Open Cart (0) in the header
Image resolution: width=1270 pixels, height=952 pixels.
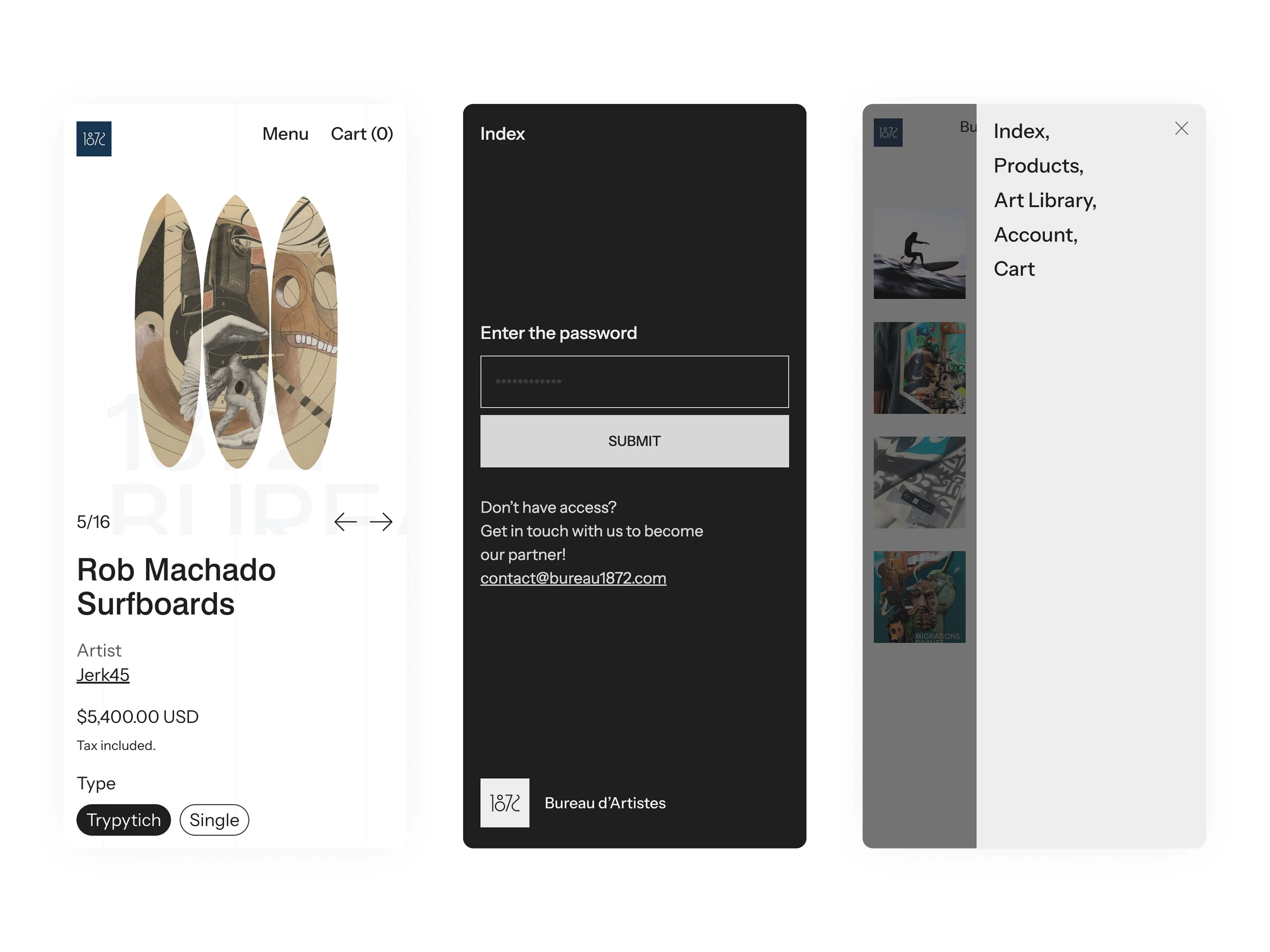click(362, 134)
